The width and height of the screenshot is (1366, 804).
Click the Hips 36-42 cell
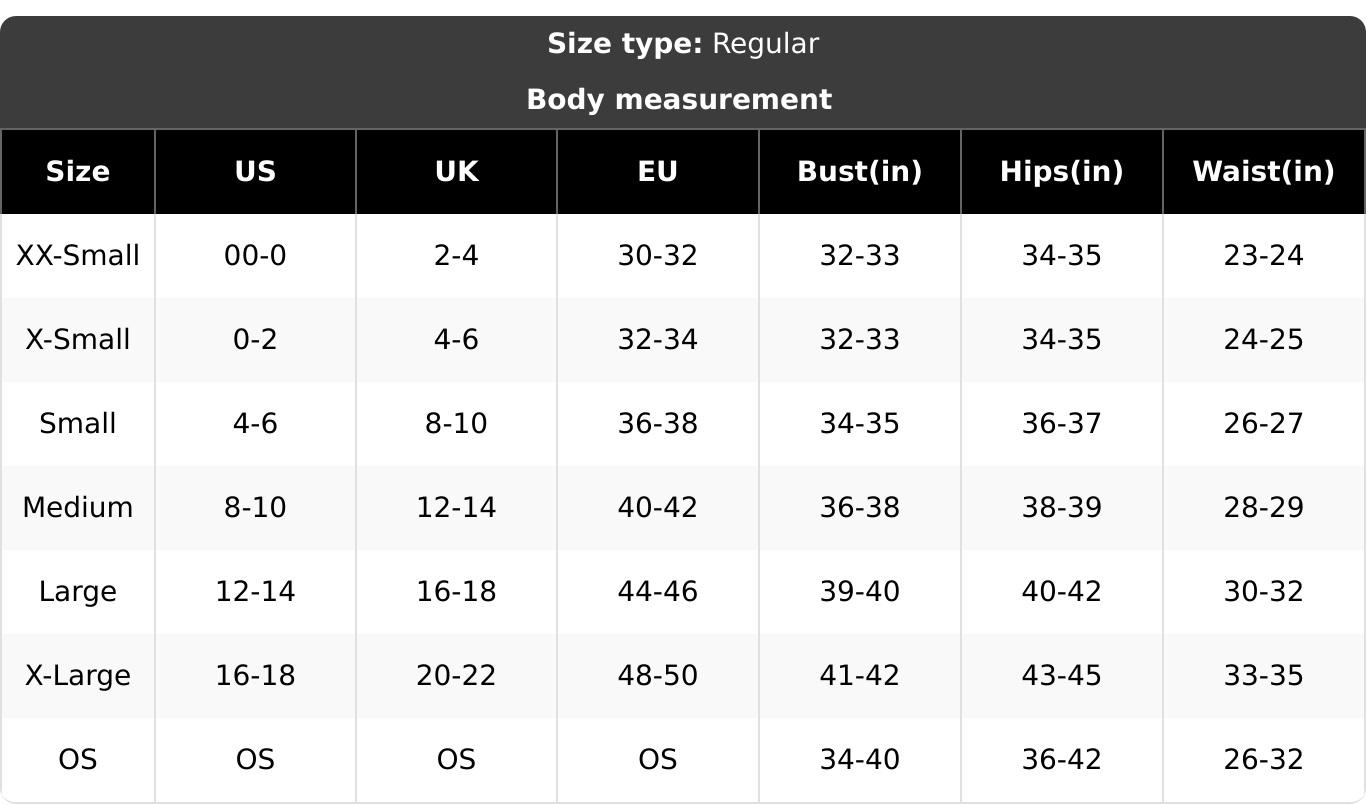pos(1061,759)
